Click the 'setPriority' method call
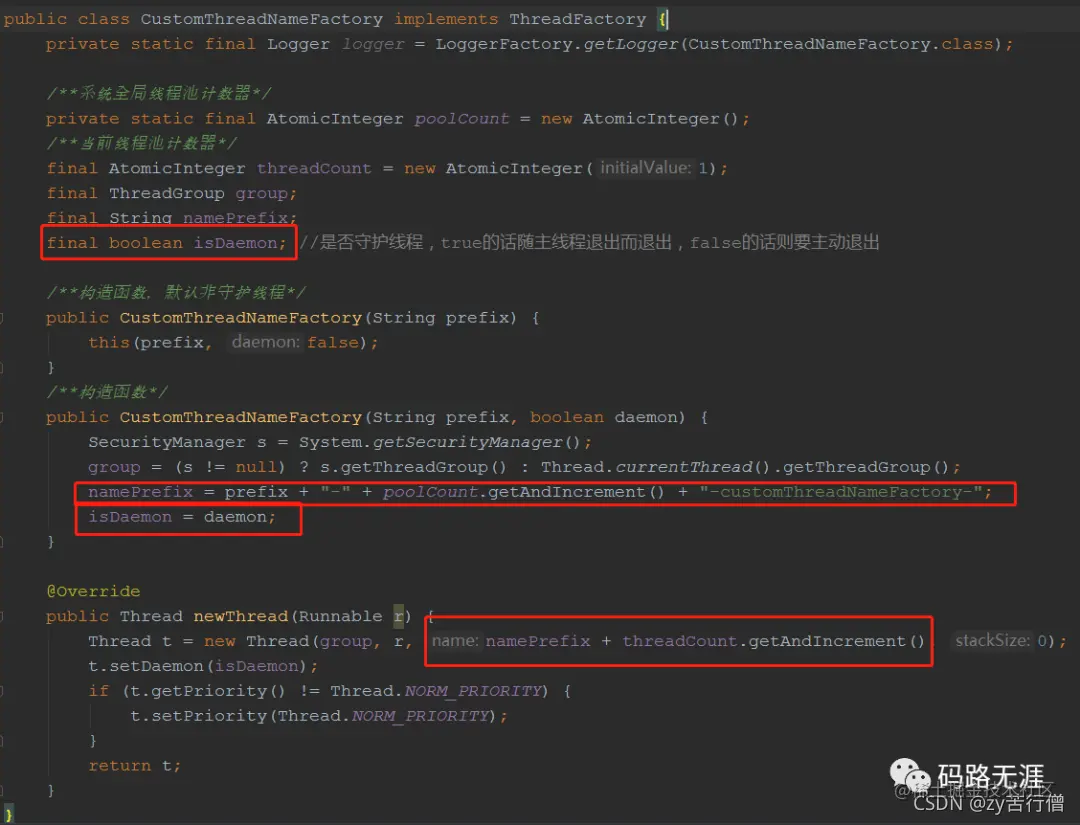The image size is (1080, 825). 209,716
